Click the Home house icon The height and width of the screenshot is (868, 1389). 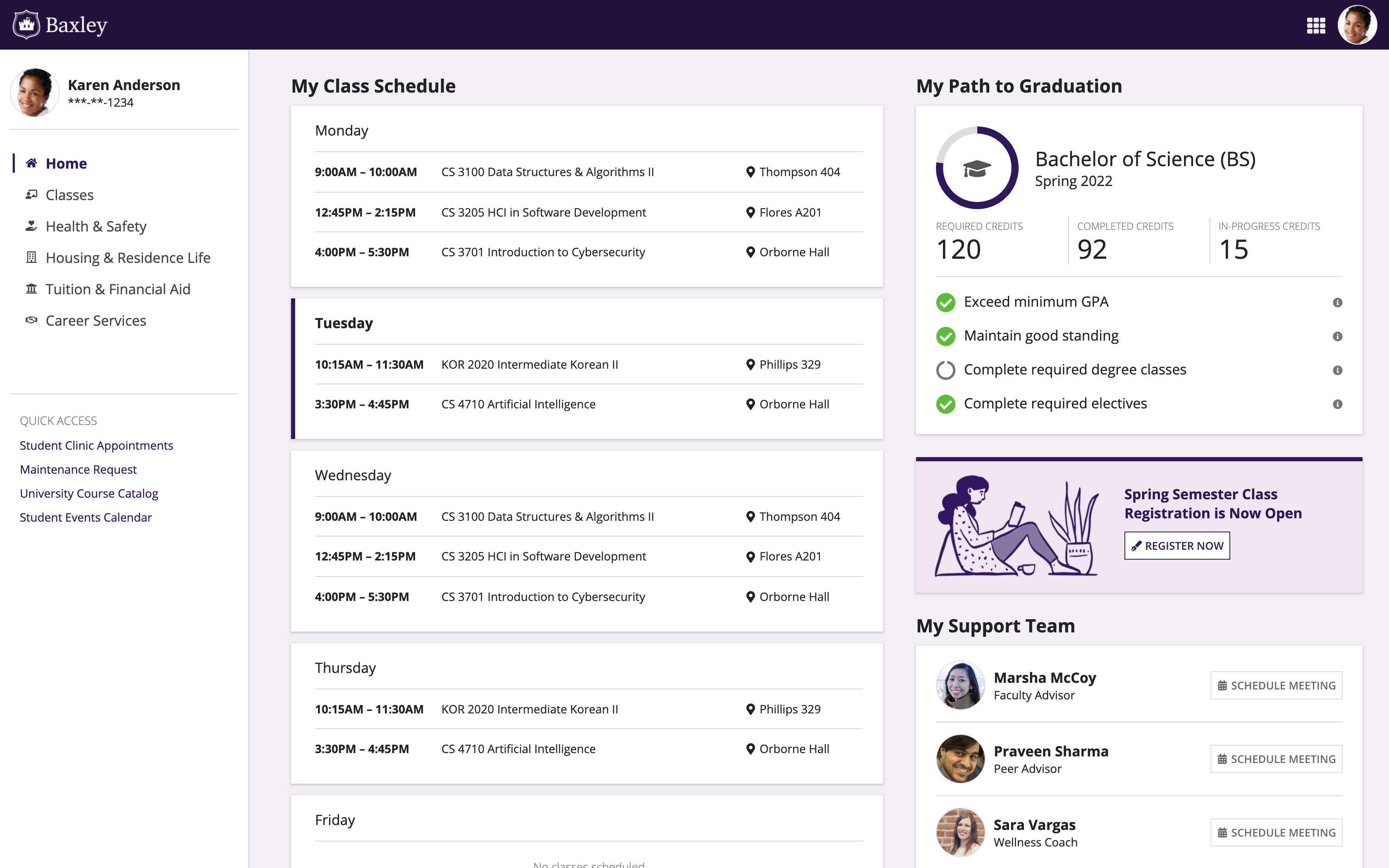(31, 163)
